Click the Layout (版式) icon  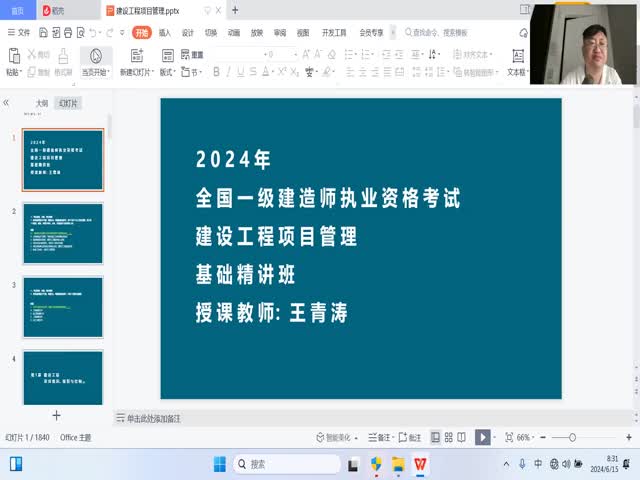(168, 56)
